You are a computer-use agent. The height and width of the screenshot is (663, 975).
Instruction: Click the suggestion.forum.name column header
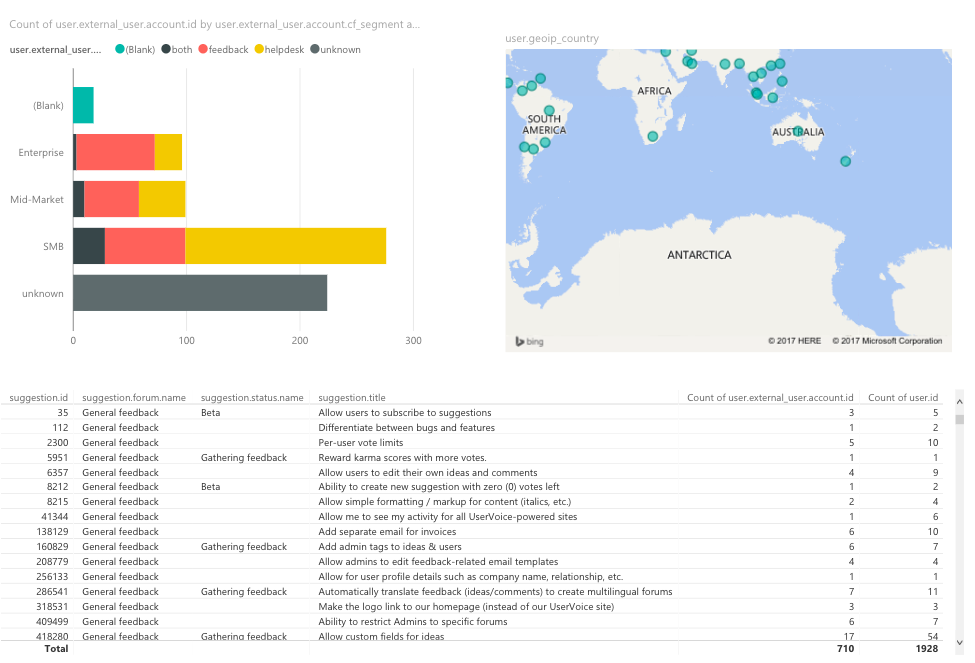coord(134,397)
